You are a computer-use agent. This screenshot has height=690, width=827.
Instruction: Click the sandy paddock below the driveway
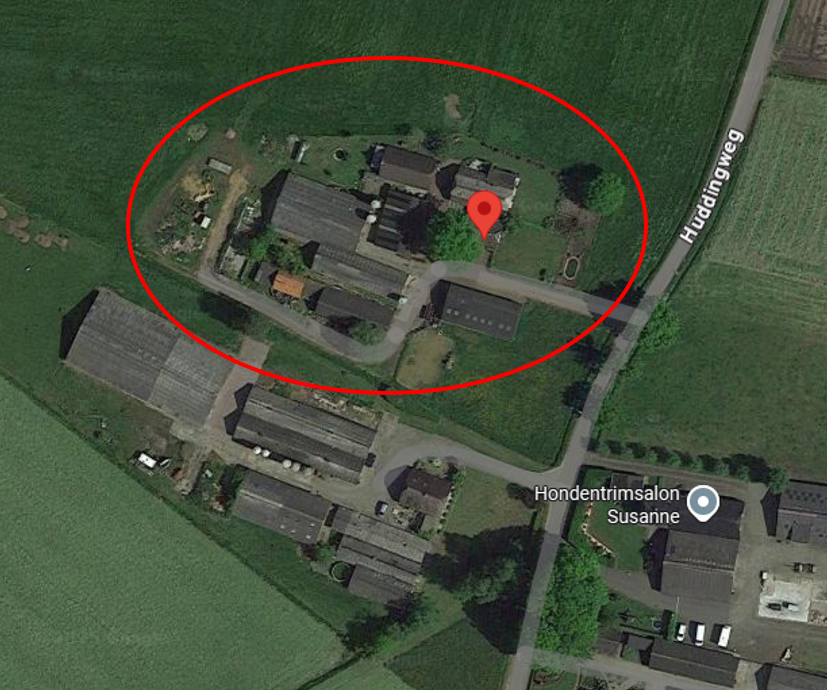[424, 357]
